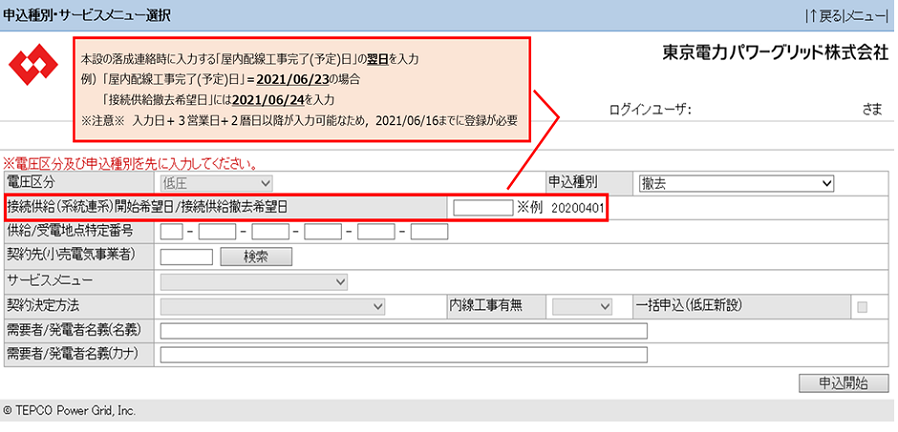Click the first 供給/受電地点特定番号 box

click(x=171, y=232)
